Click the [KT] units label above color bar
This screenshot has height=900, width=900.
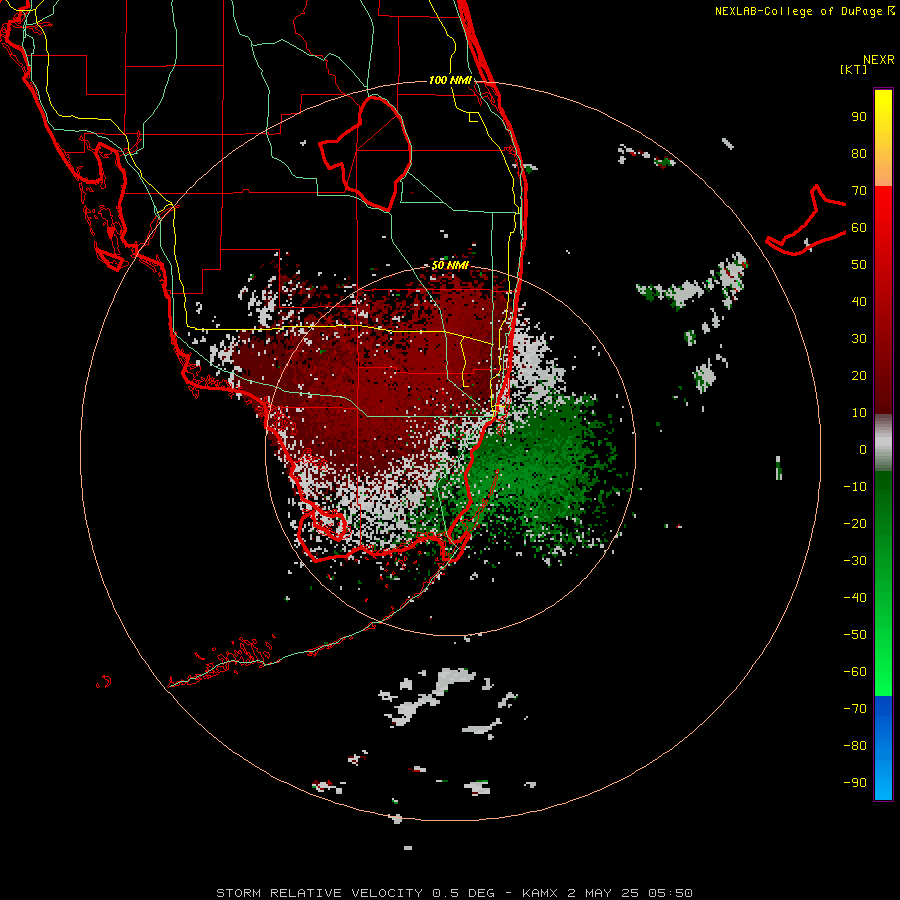click(853, 69)
